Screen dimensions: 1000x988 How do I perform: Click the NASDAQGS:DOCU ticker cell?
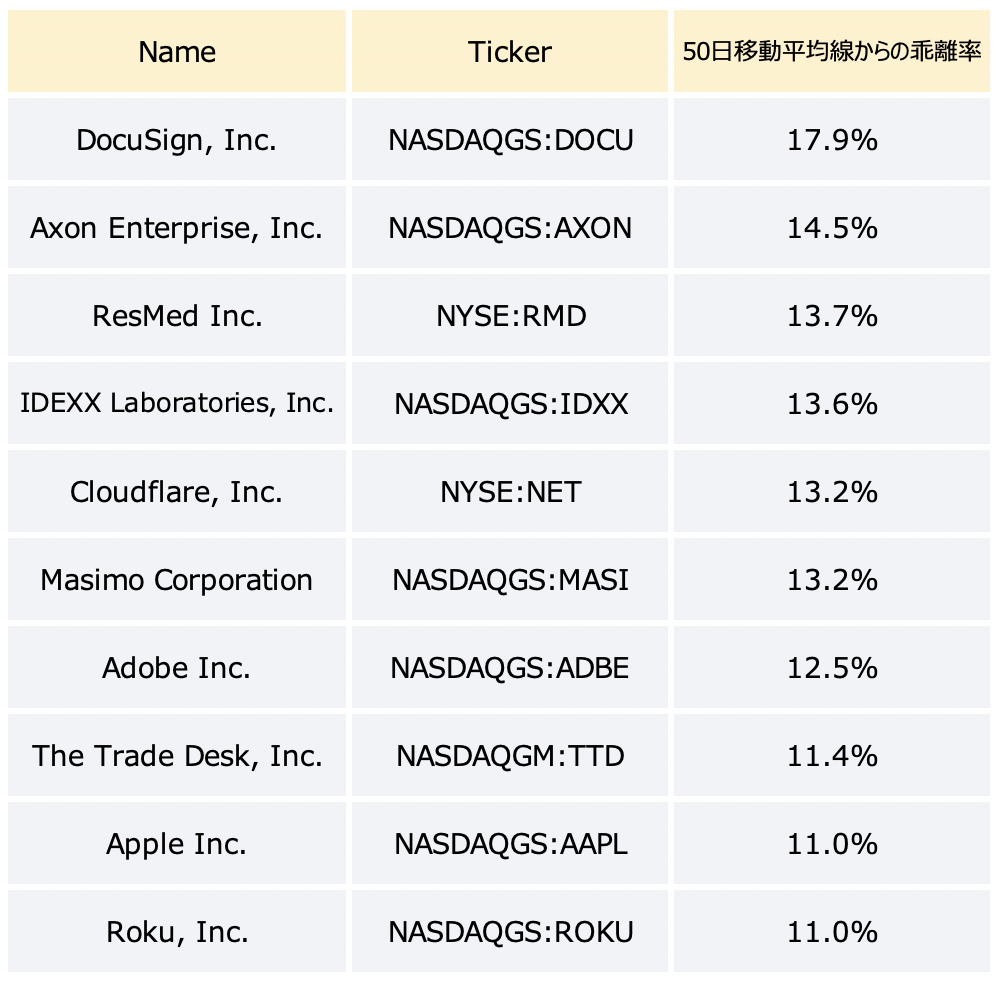tap(510, 139)
